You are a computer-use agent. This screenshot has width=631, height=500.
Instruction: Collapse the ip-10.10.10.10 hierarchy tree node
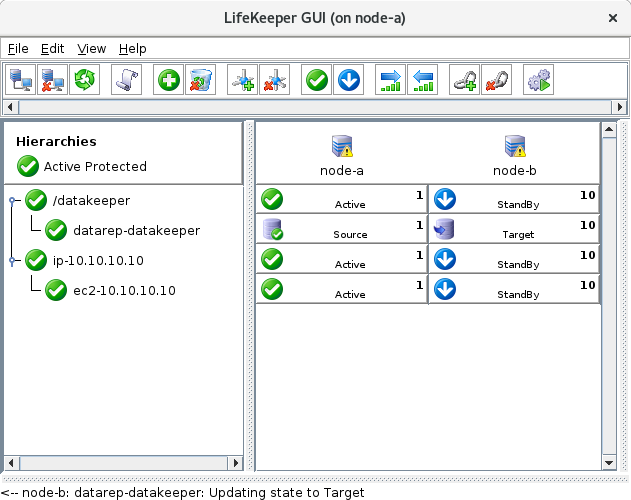point(12,260)
